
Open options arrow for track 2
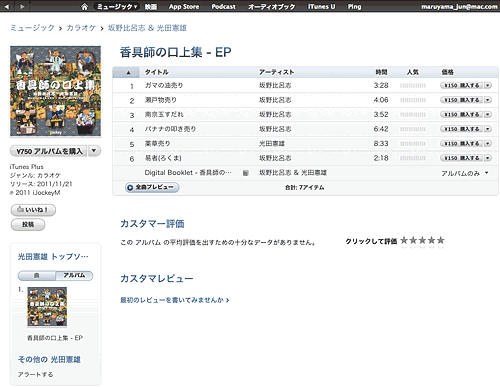pyautogui.click(x=488, y=100)
